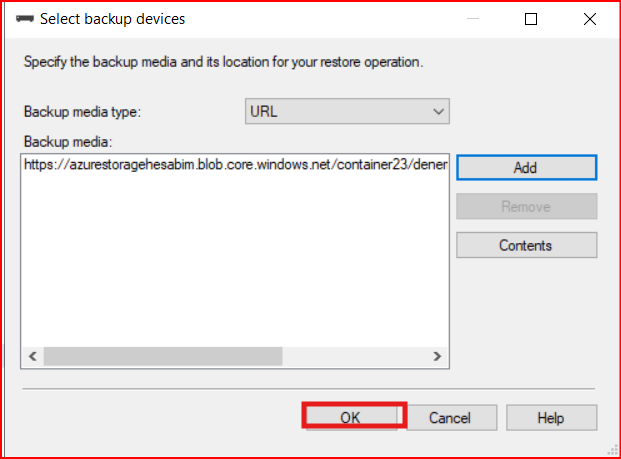Confirm with the OK button
621x459 pixels.
(x=350, y=418)
